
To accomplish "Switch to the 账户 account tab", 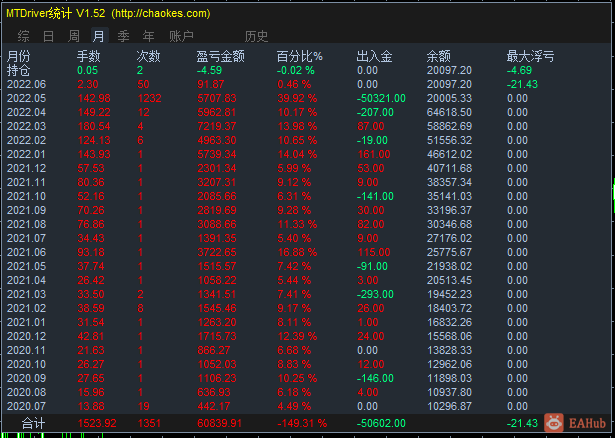I will coord(182,36).
